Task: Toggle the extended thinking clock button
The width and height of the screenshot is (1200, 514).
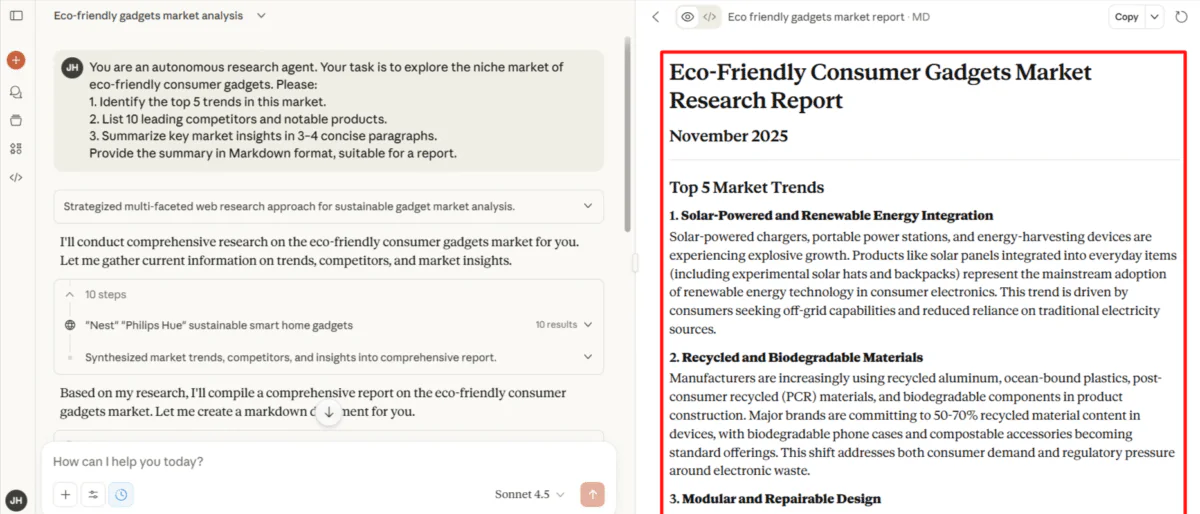Action: pos(121,494)
